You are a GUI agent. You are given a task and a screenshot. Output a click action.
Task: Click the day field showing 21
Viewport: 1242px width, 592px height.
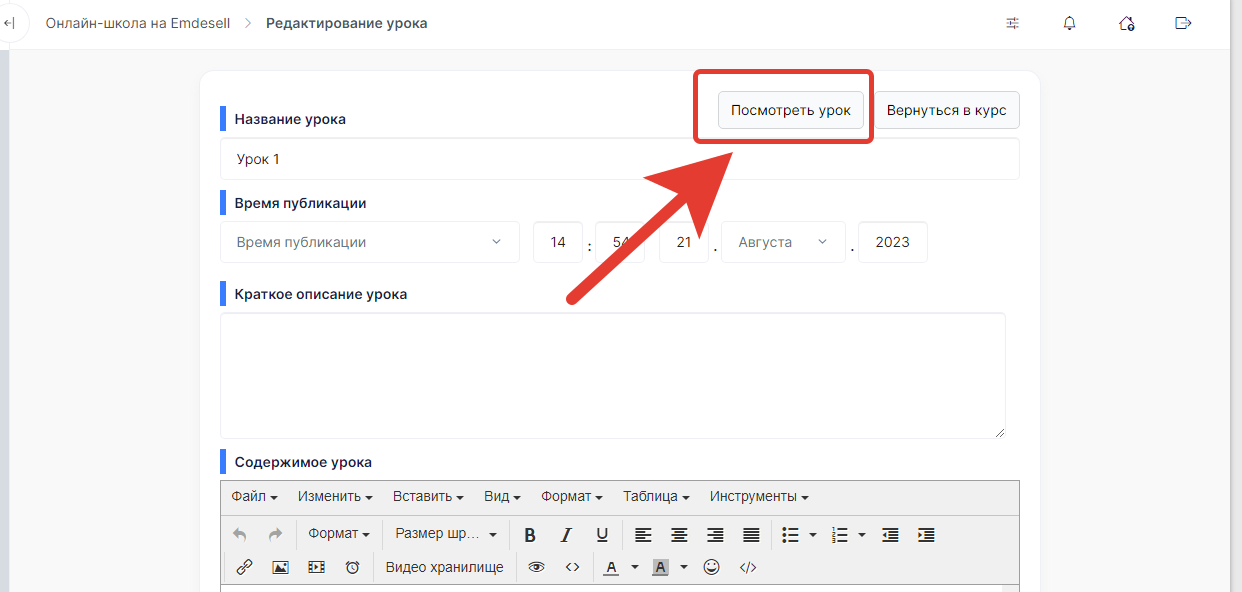pyautogui.click(x=684, y=242)
